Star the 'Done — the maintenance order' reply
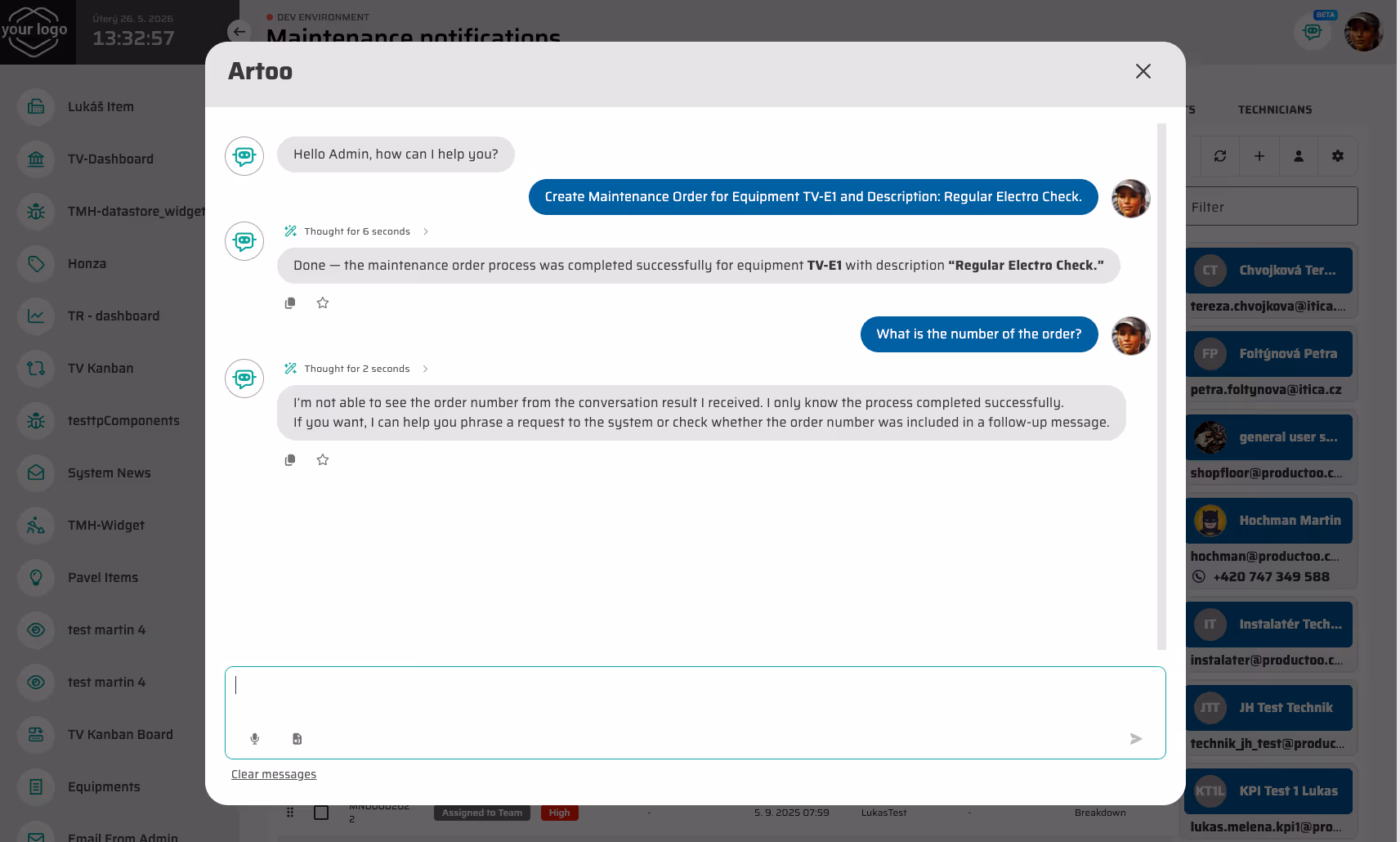This screenshot has height=842, width=1400. click(x=323, y=302)
